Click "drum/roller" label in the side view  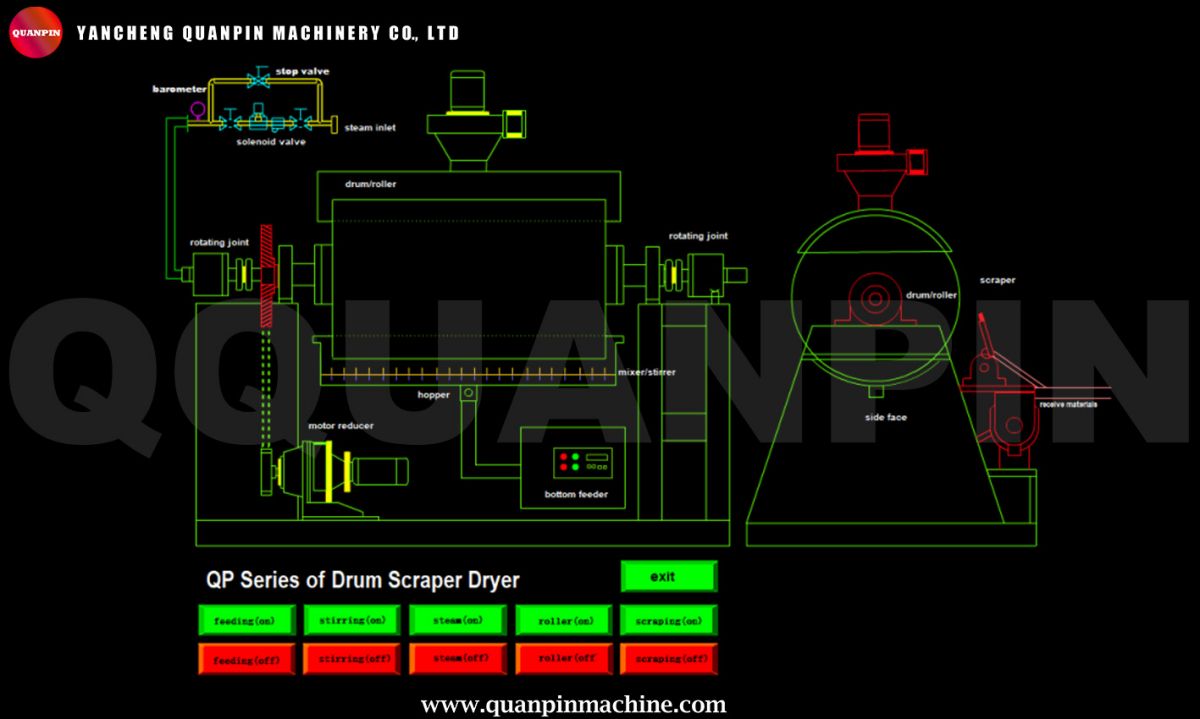tap(931, 295)
